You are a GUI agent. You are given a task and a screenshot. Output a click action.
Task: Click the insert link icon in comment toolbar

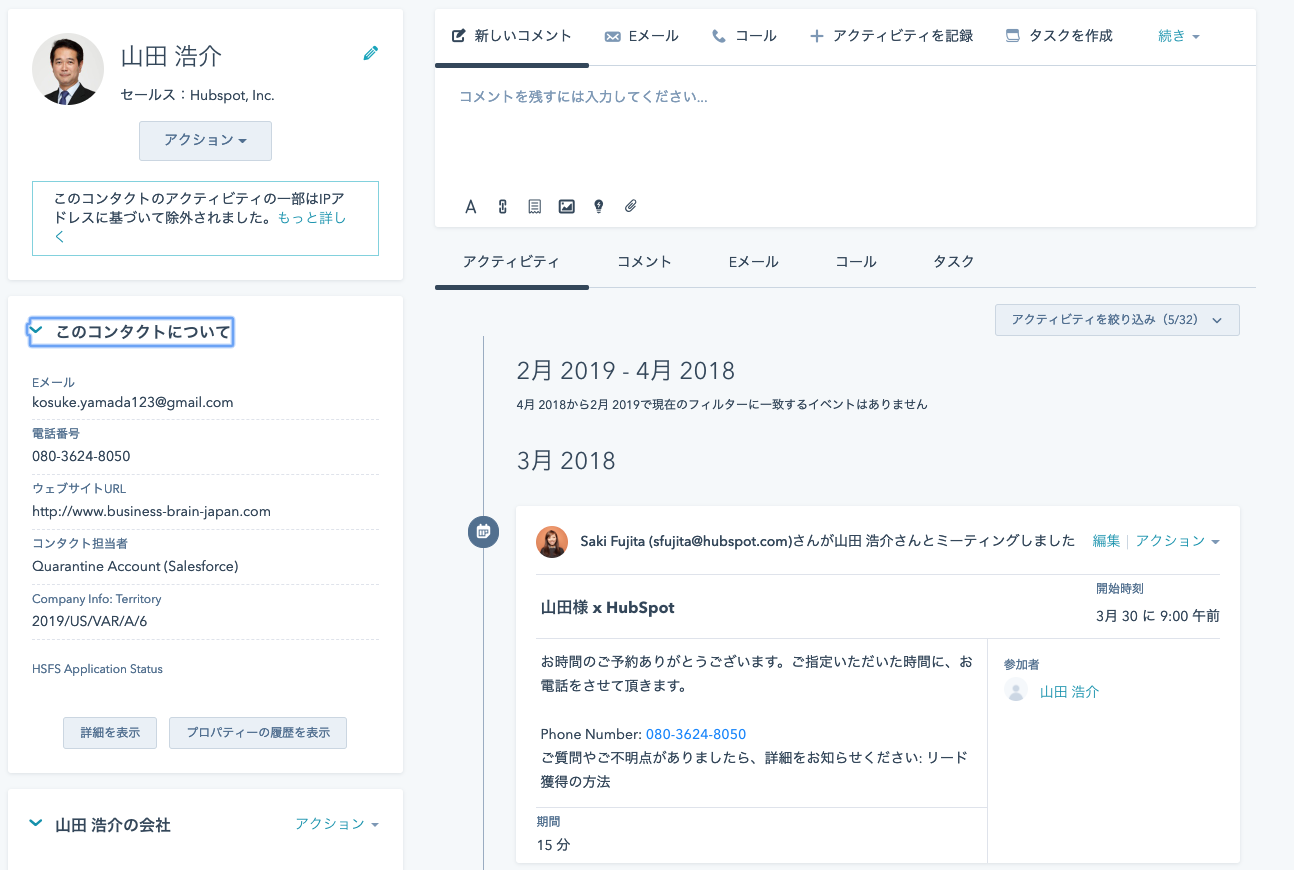(x=503, y=207)
